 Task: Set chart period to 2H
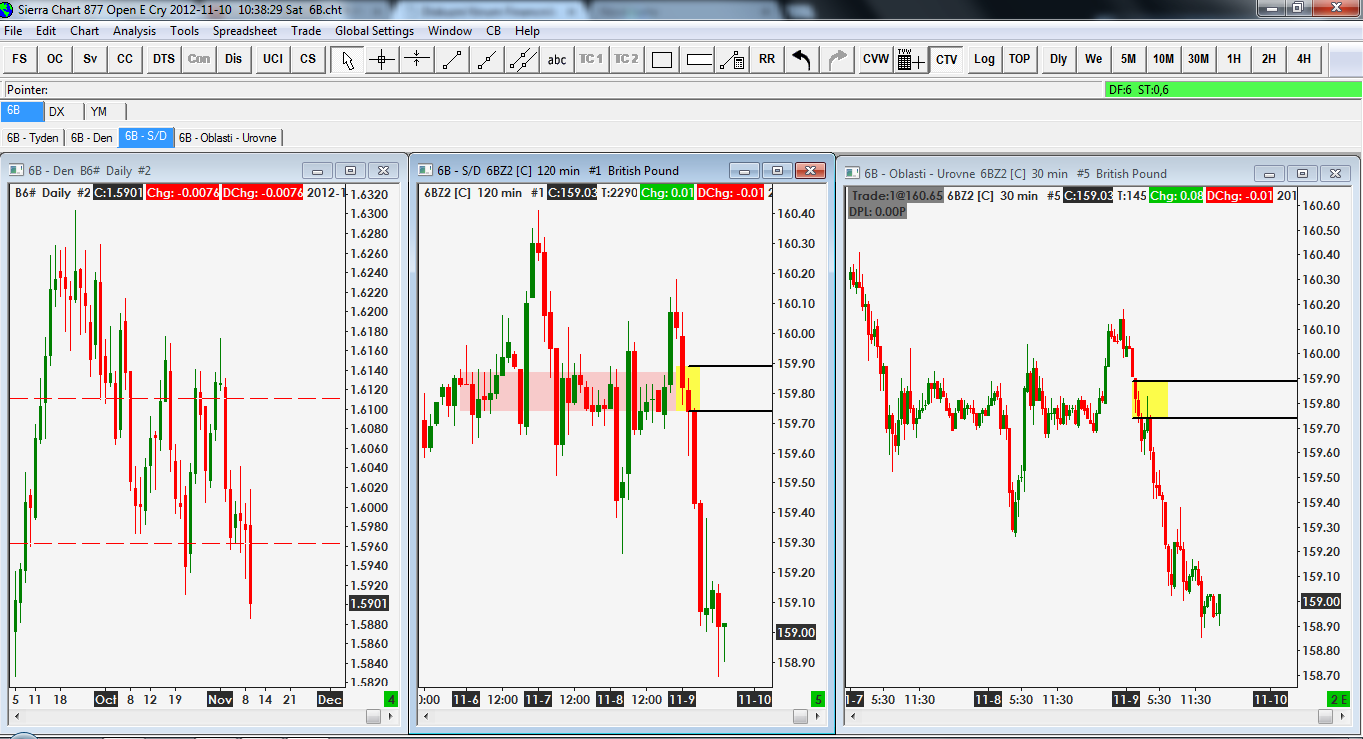coord(1269,59)
